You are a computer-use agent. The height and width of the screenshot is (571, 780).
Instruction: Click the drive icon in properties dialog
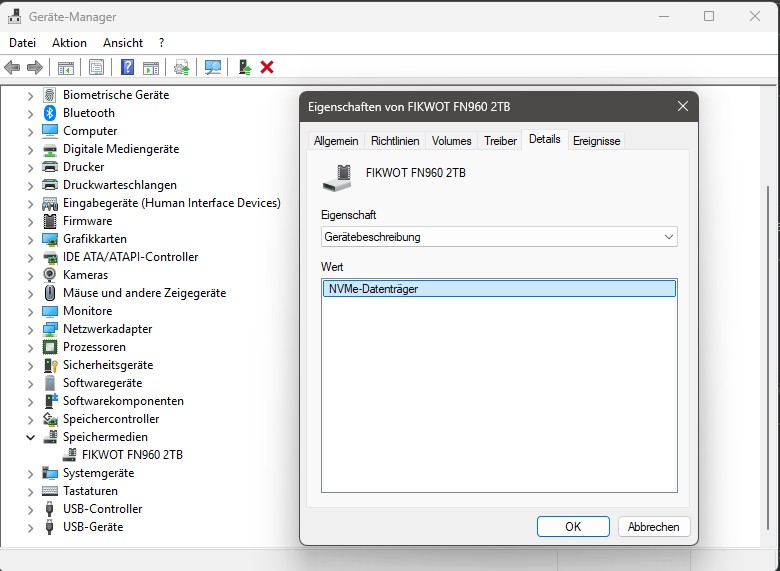click(x=337, y=178)
